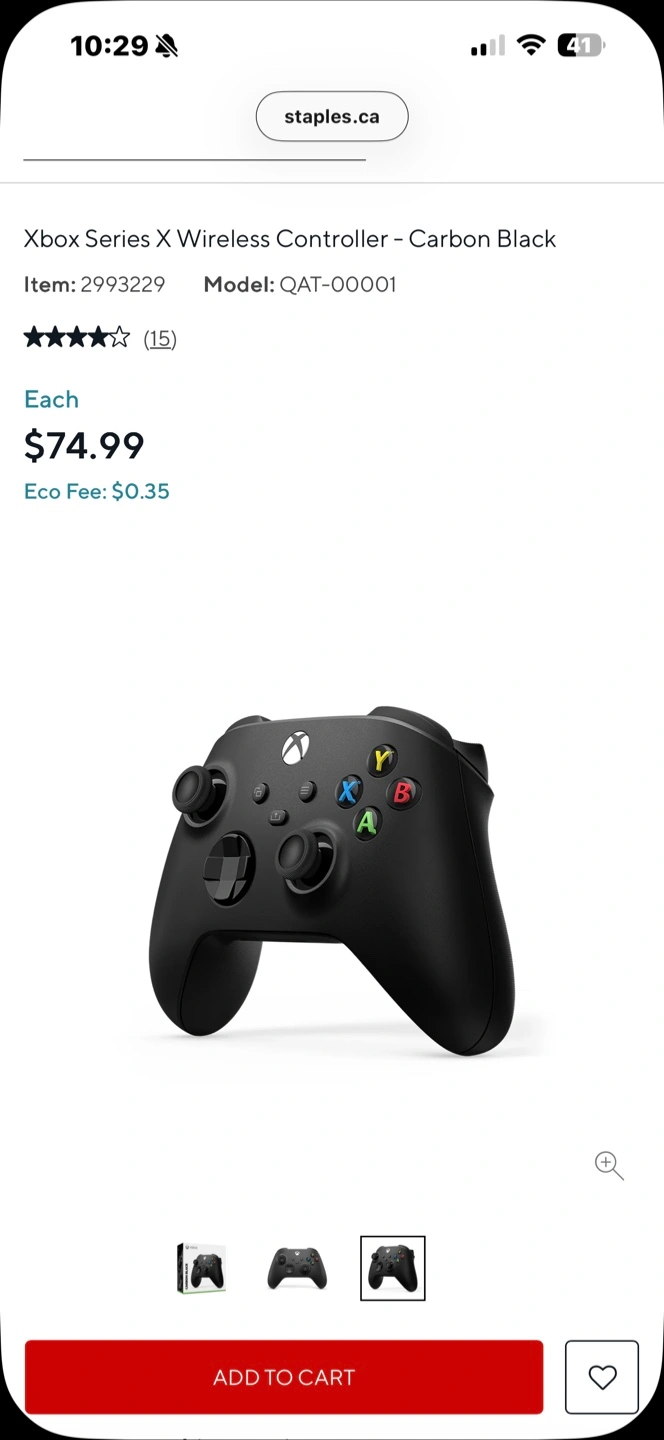This screenshot has height=1440, width=664.
Task: Add item to wishlist with heart icon
Action: 602,1377
